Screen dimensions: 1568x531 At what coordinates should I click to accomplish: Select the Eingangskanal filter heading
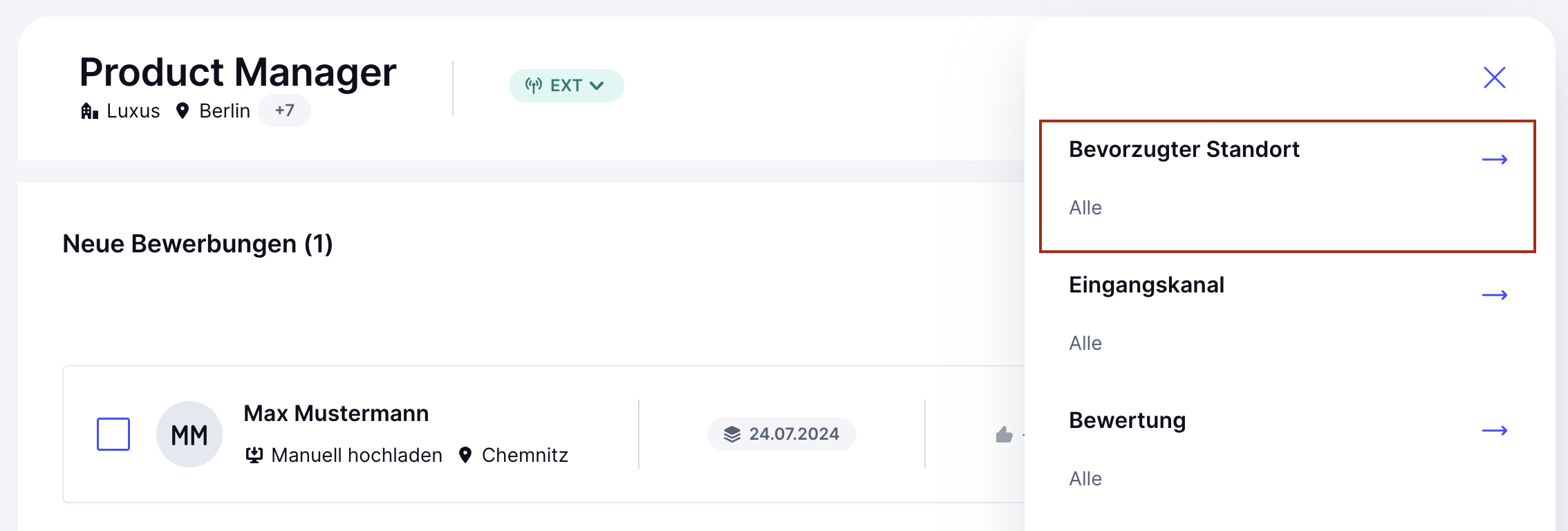click(1146, 285)
